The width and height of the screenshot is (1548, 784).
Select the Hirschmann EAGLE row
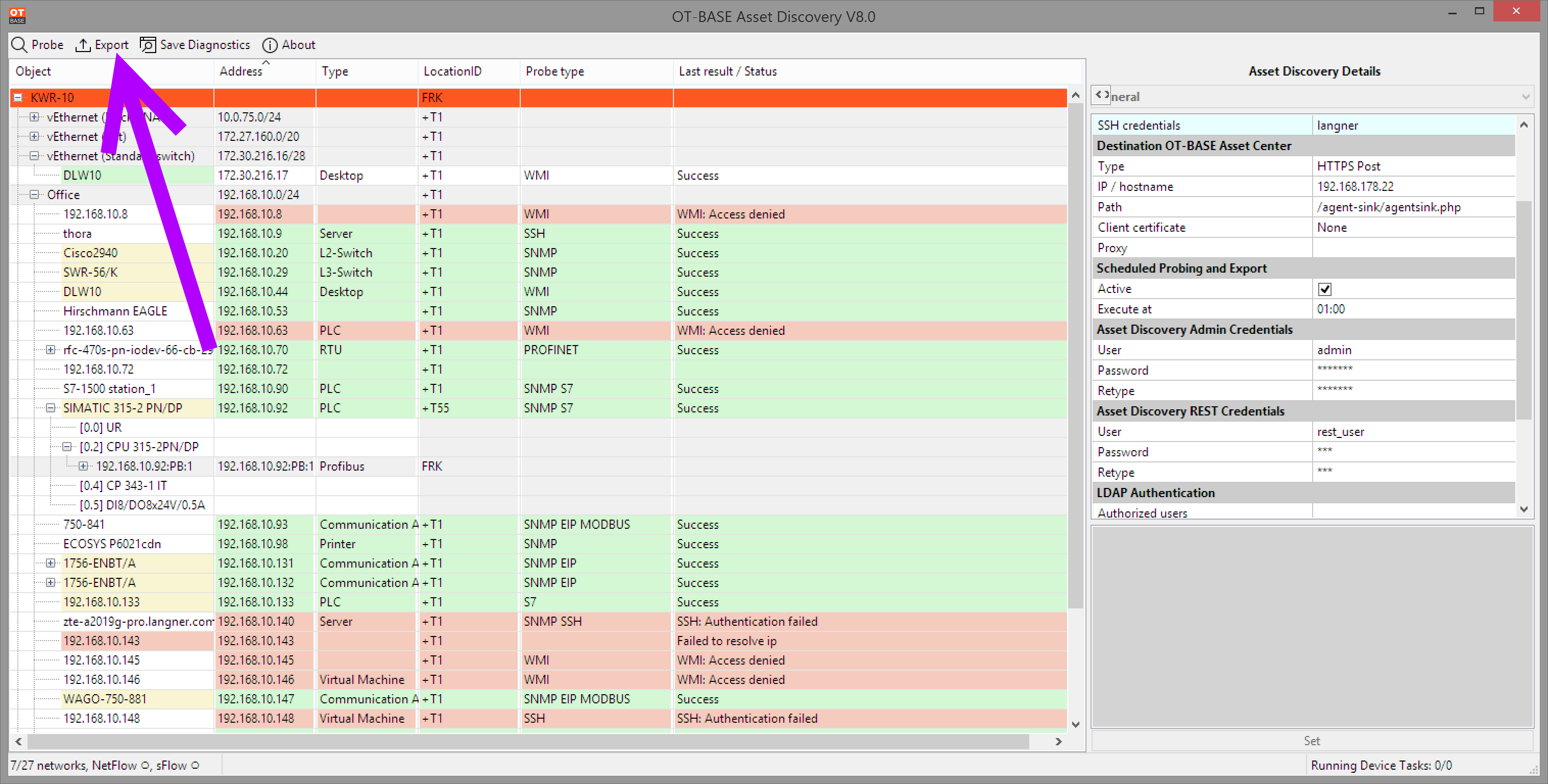538,311
